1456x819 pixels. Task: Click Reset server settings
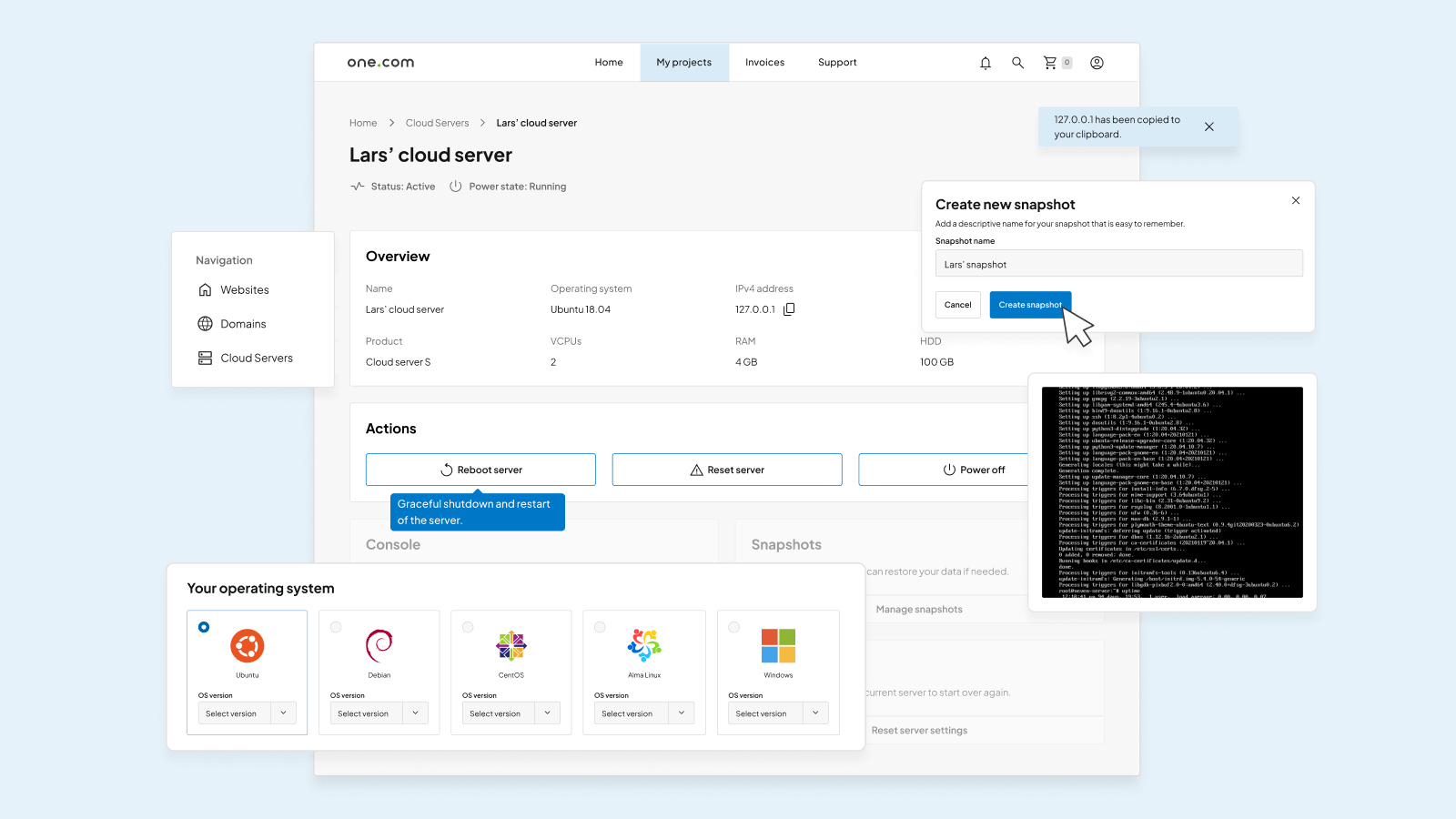[919, 731]
